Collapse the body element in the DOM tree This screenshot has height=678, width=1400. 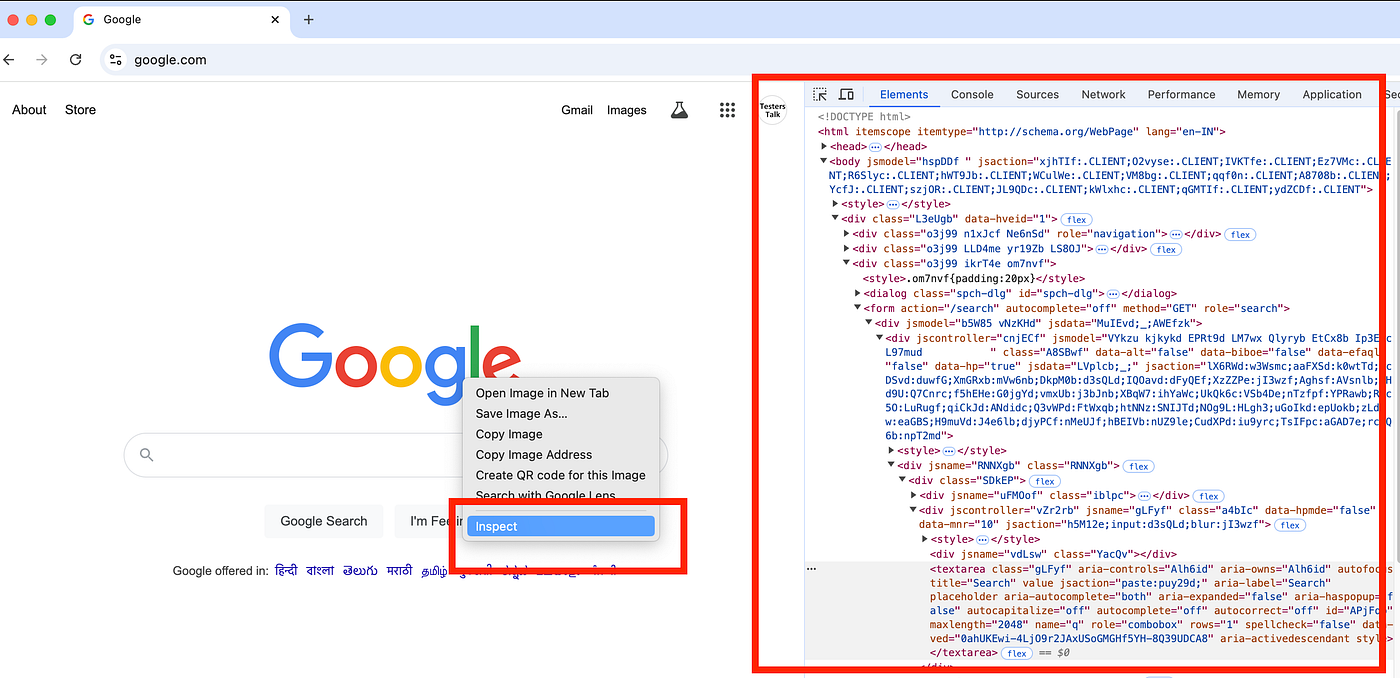(826, 160)
